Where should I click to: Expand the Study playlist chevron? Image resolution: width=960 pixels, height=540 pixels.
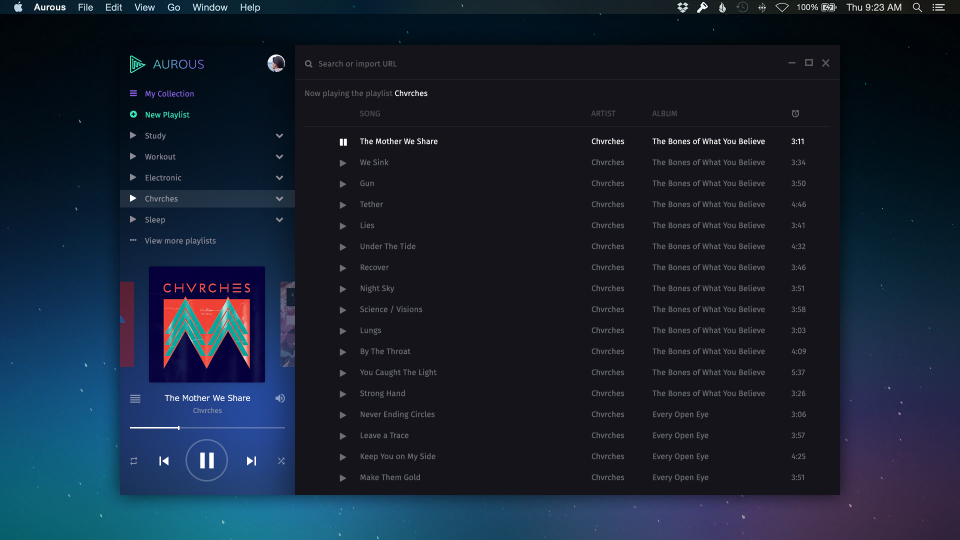(279, 136)
